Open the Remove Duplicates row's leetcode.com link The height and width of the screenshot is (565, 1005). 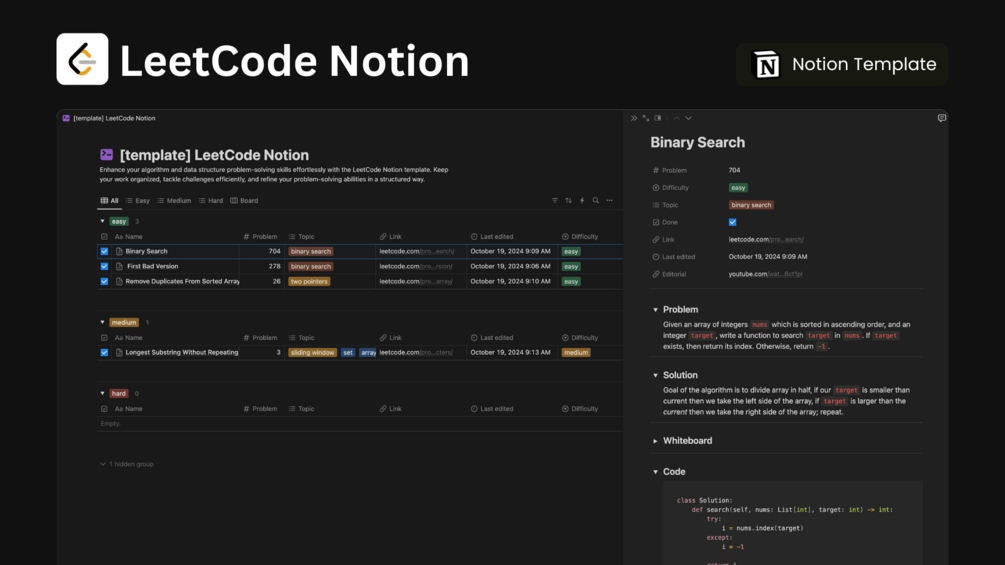(x=416, y=281)
